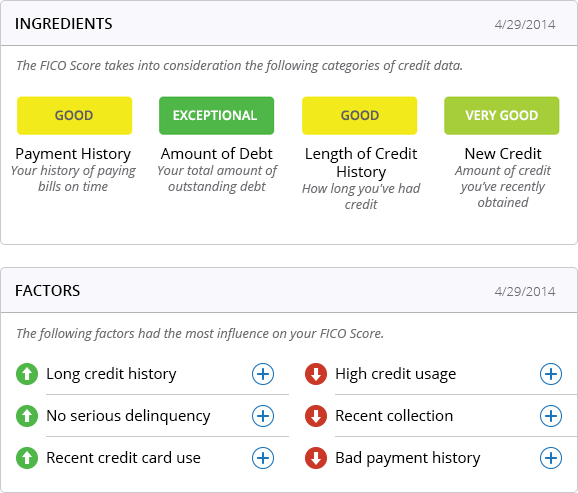Click green up arrow beside No serious delinquency
Viewport: 578px width, 493px height.
click(27, 416)
